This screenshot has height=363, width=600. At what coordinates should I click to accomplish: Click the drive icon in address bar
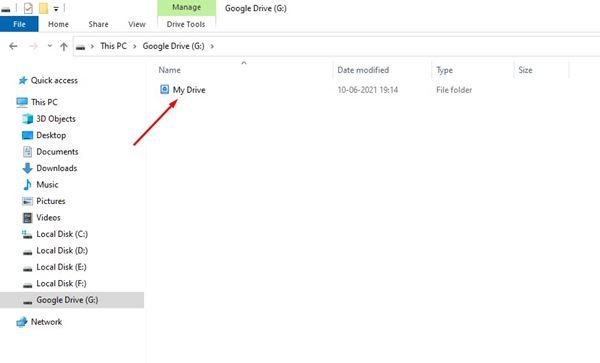pos(80,47)
